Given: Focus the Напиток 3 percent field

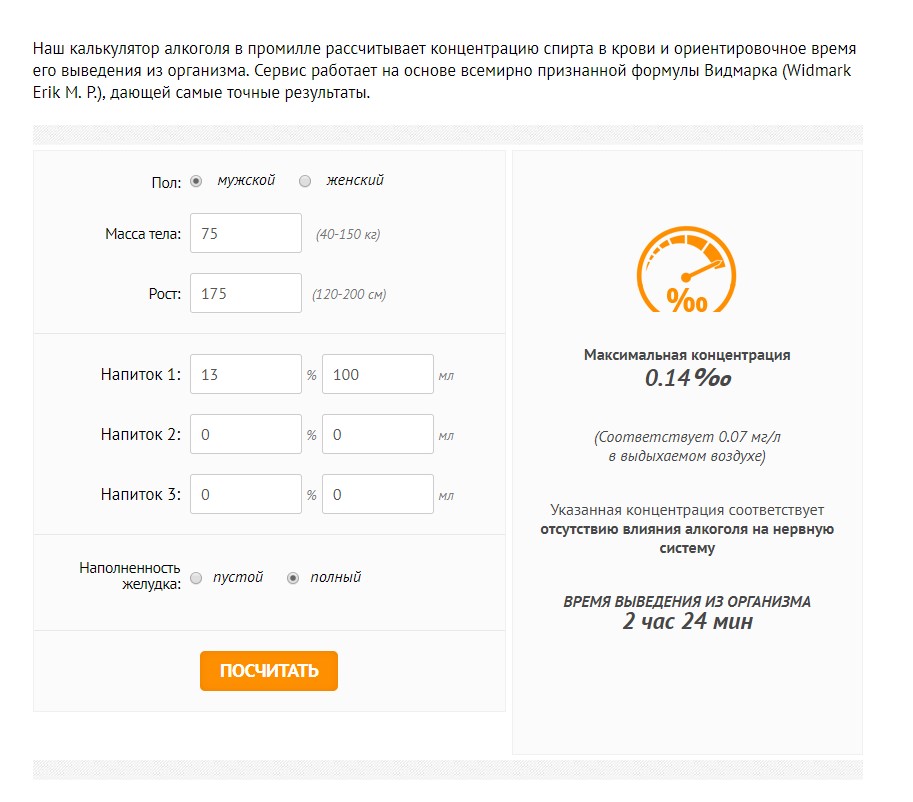Looking at the screenshot, I should pyautogui.click(x=246, y=494).
